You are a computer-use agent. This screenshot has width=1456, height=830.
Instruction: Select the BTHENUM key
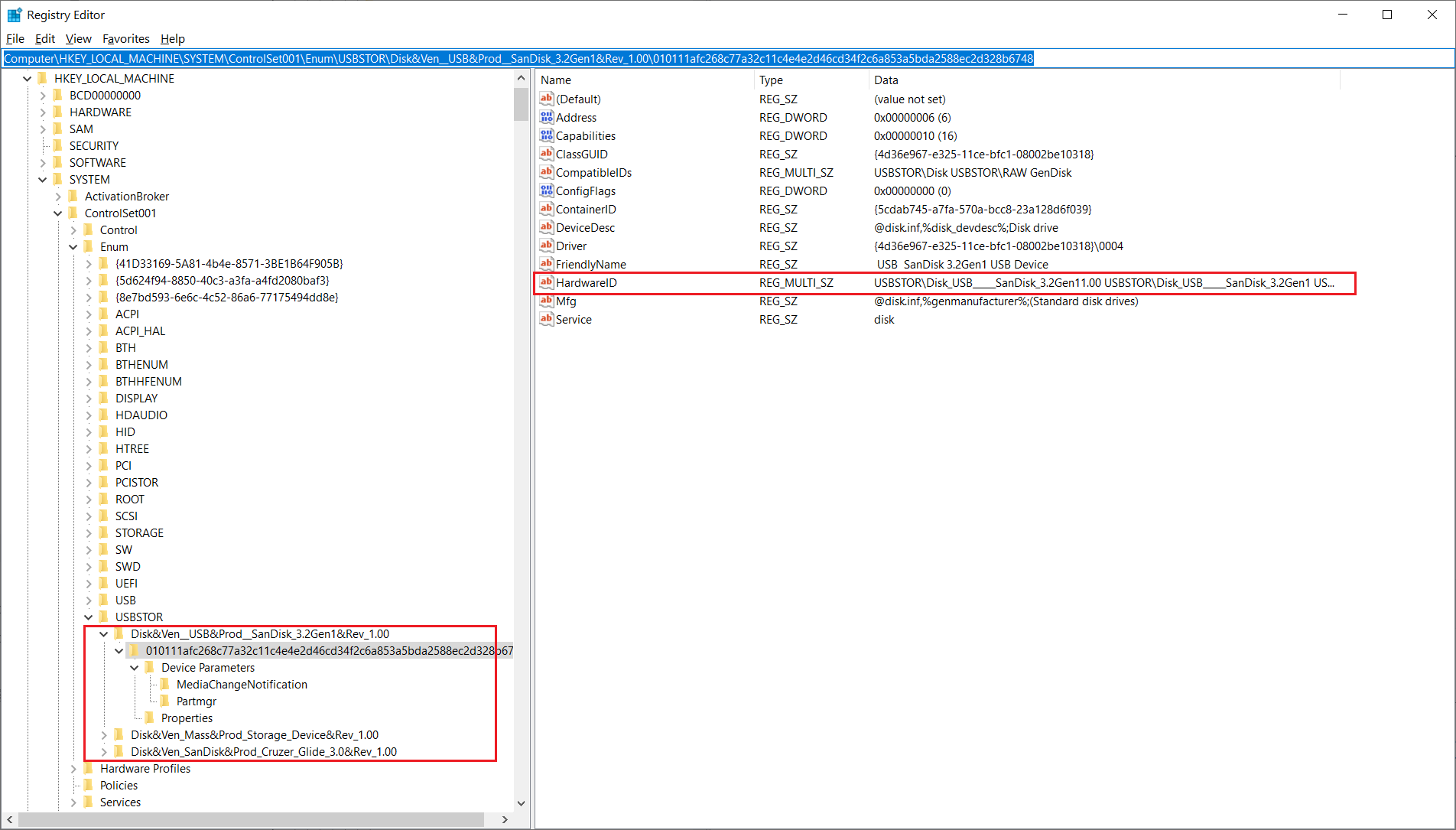141,364
